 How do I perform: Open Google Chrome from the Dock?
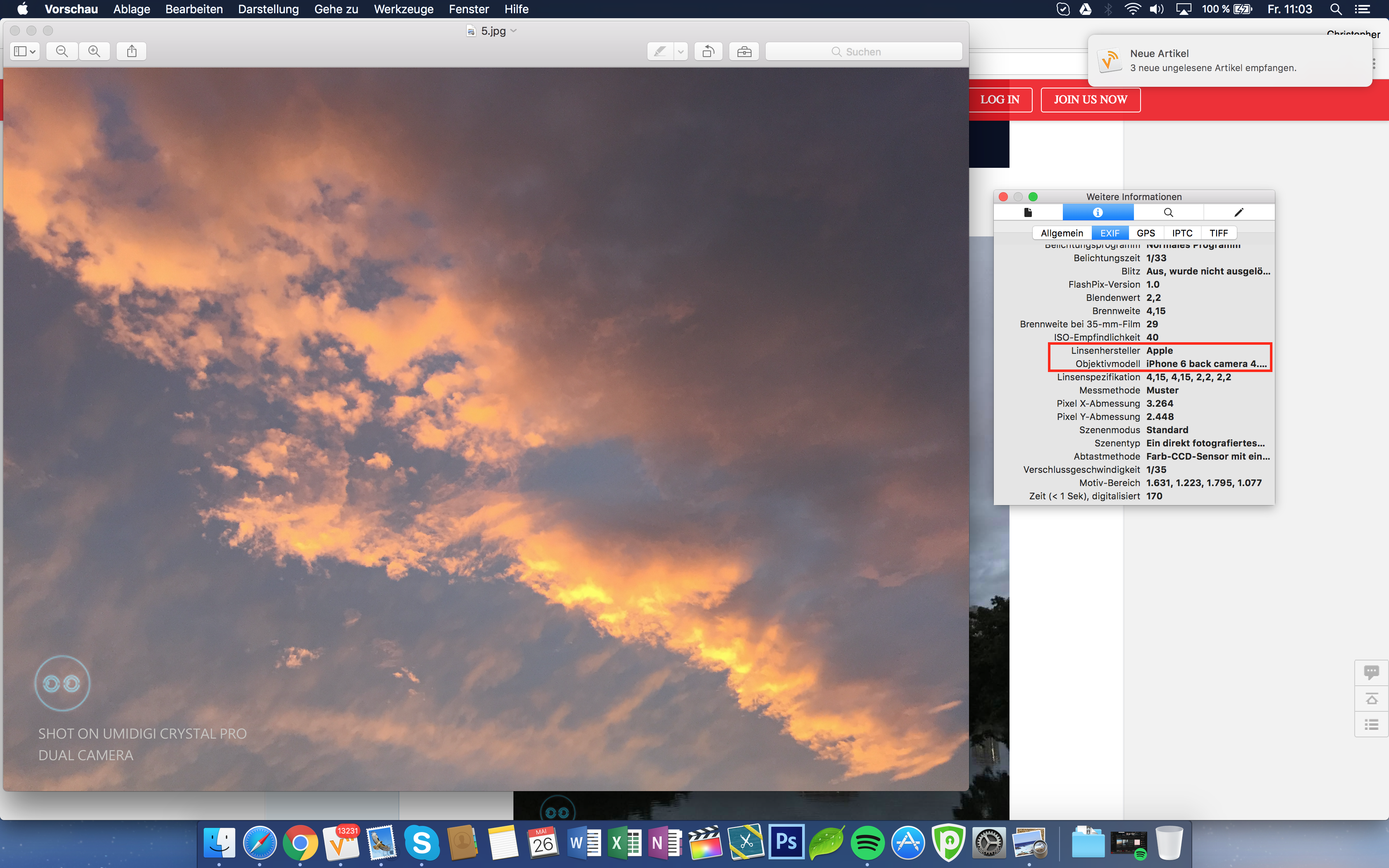[300, 842]
